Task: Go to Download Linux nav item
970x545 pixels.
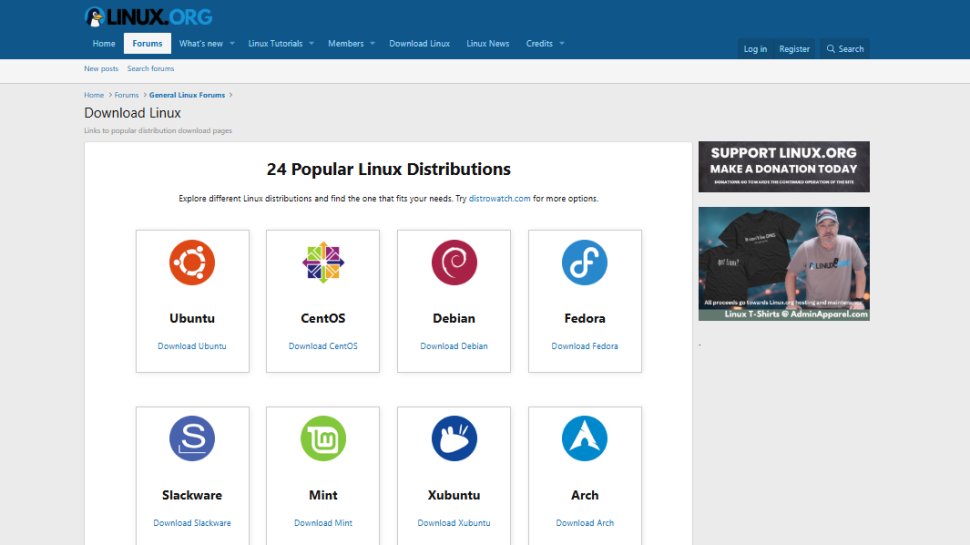Action: pos(419,43)
